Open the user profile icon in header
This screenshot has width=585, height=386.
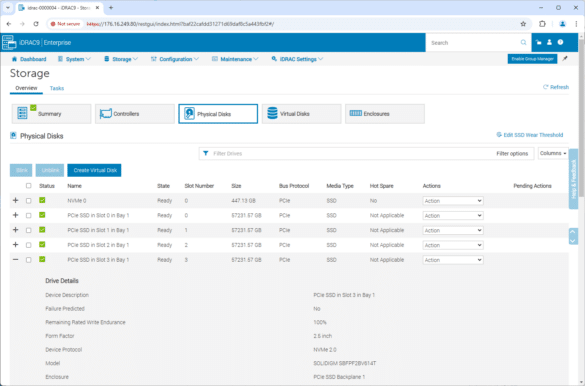549,42
